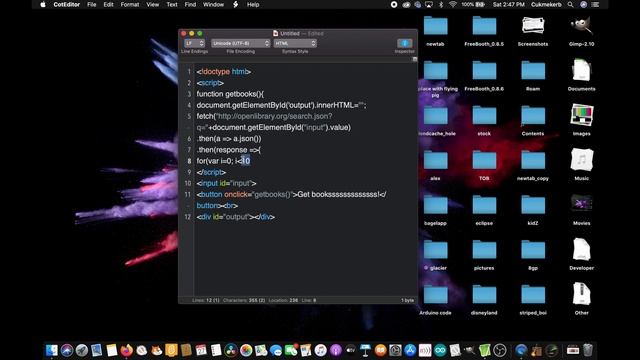Click the split editor button above scrollbar
This screenshot has height=360, width=640.
point(415,59)
